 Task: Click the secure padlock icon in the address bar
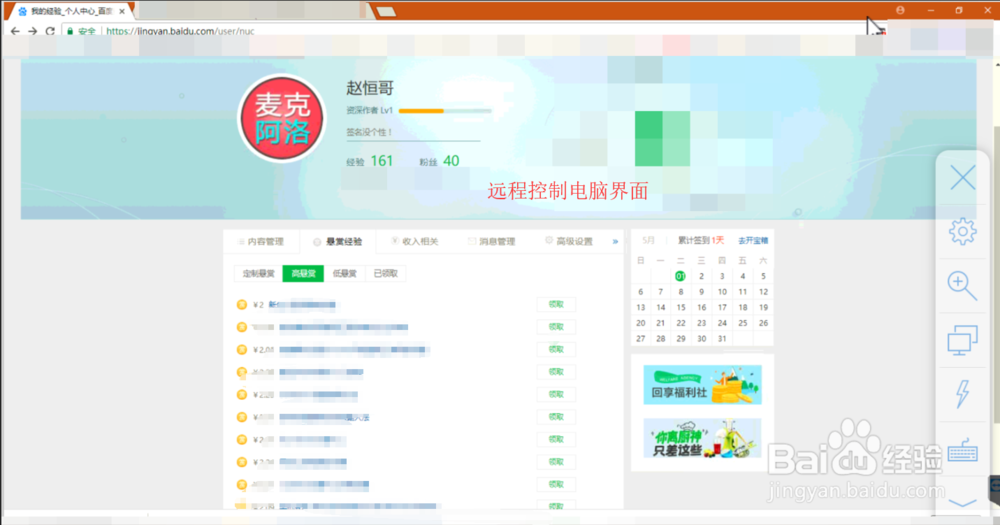coord(70,31)
